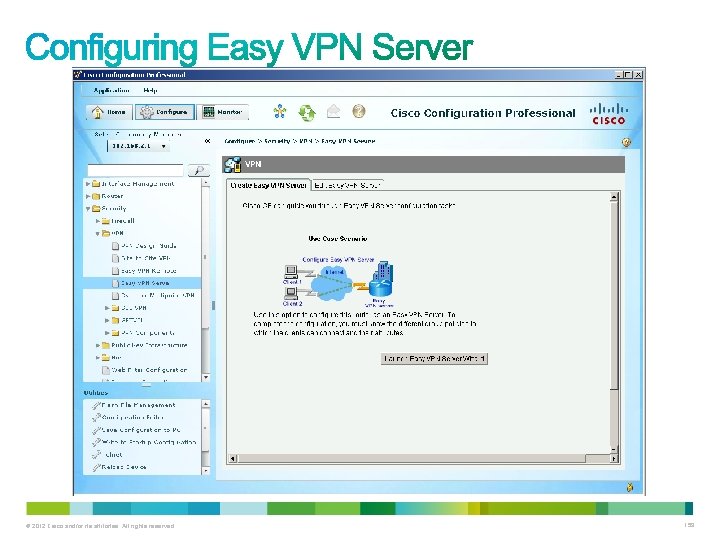Expand the Public Key Infrastructure folder

[x=98, y=345]
